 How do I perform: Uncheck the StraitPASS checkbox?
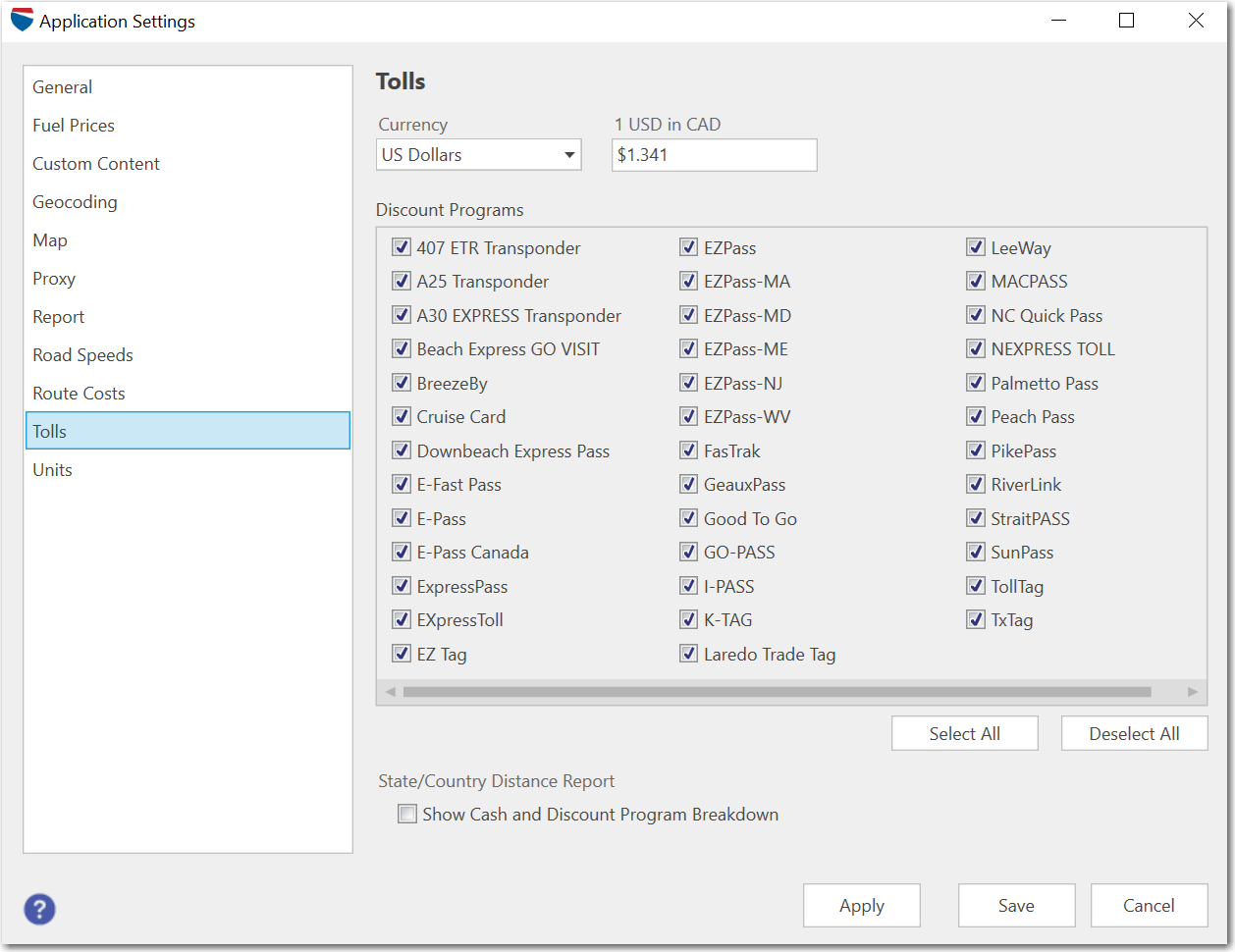[976, 518]
